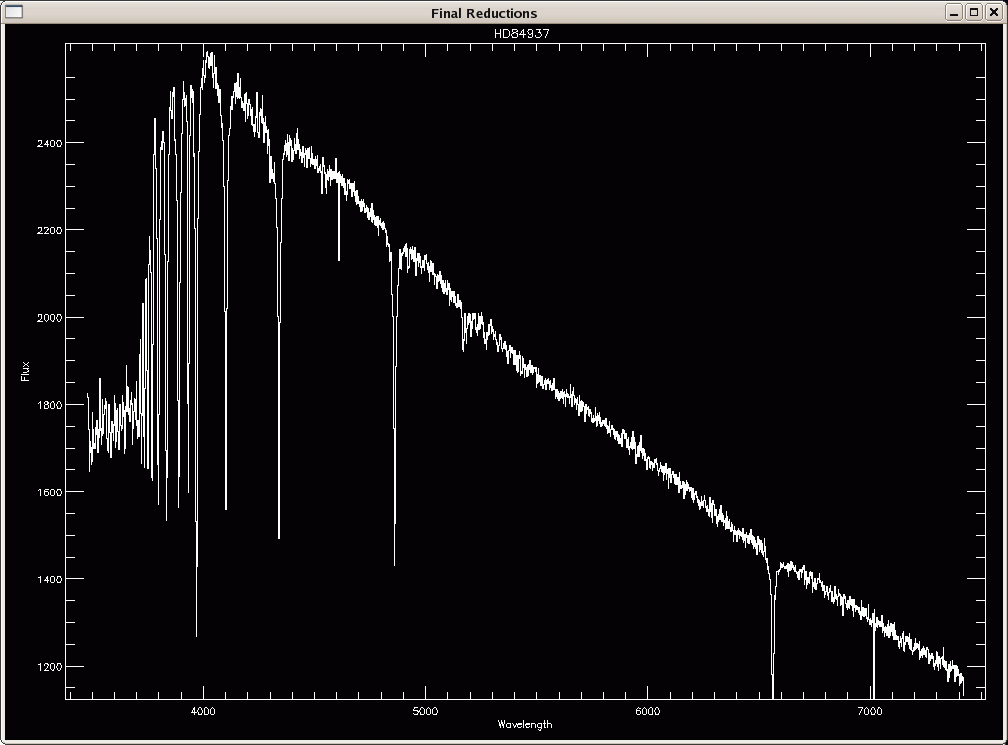Click the 6000 wavelength tick label
The width and height of the screenshot is (1008, 745).
click(648, 711)
